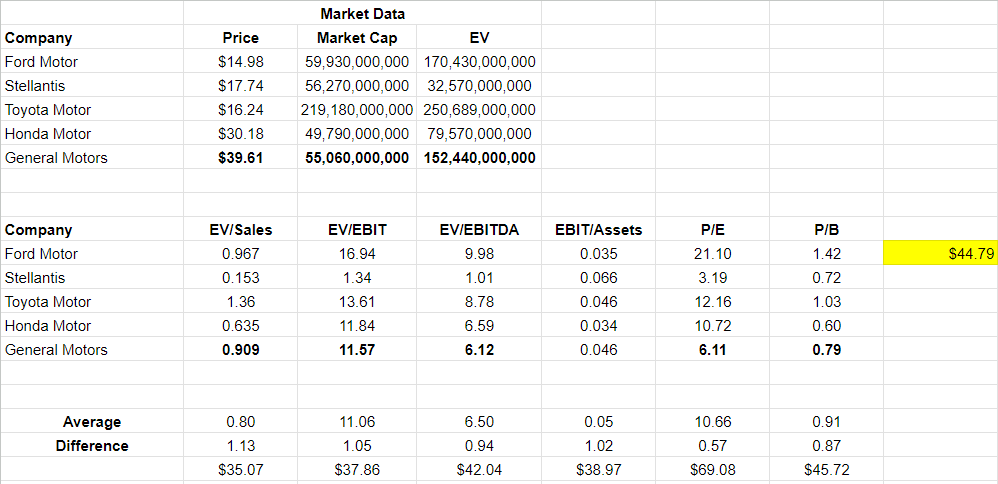Viewport: 998px width, 484px height.
Task: Select implied price cell $69.08
Action: point(712,470)
